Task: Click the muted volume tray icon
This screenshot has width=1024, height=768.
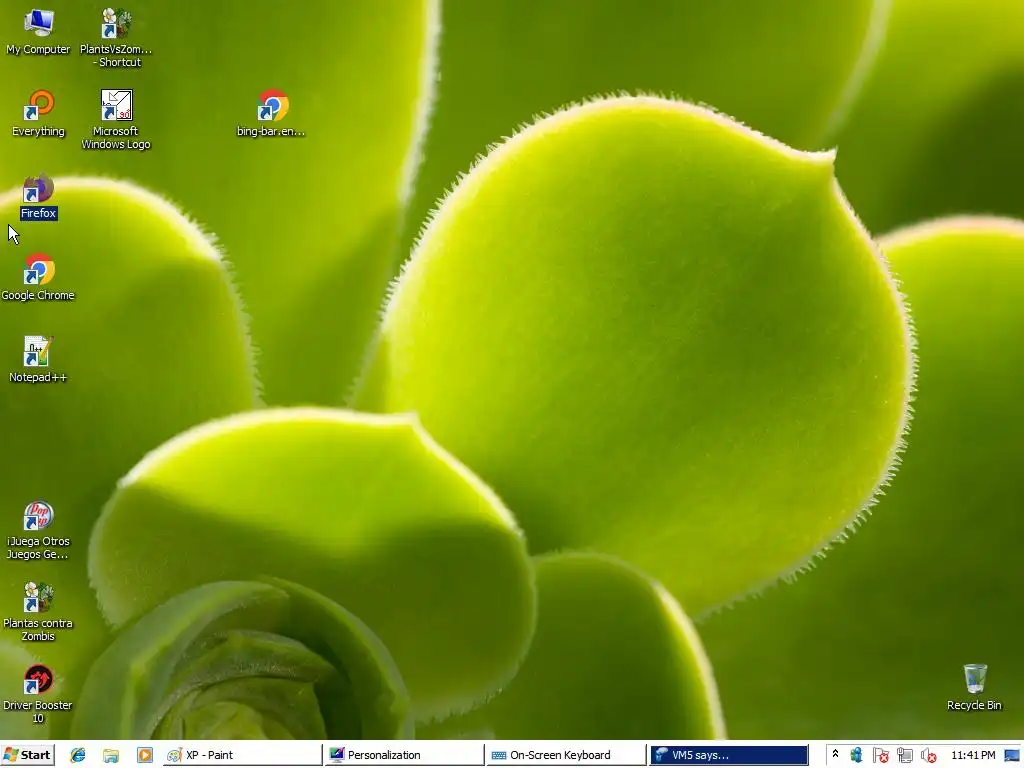Action: [x=928, y=756]
